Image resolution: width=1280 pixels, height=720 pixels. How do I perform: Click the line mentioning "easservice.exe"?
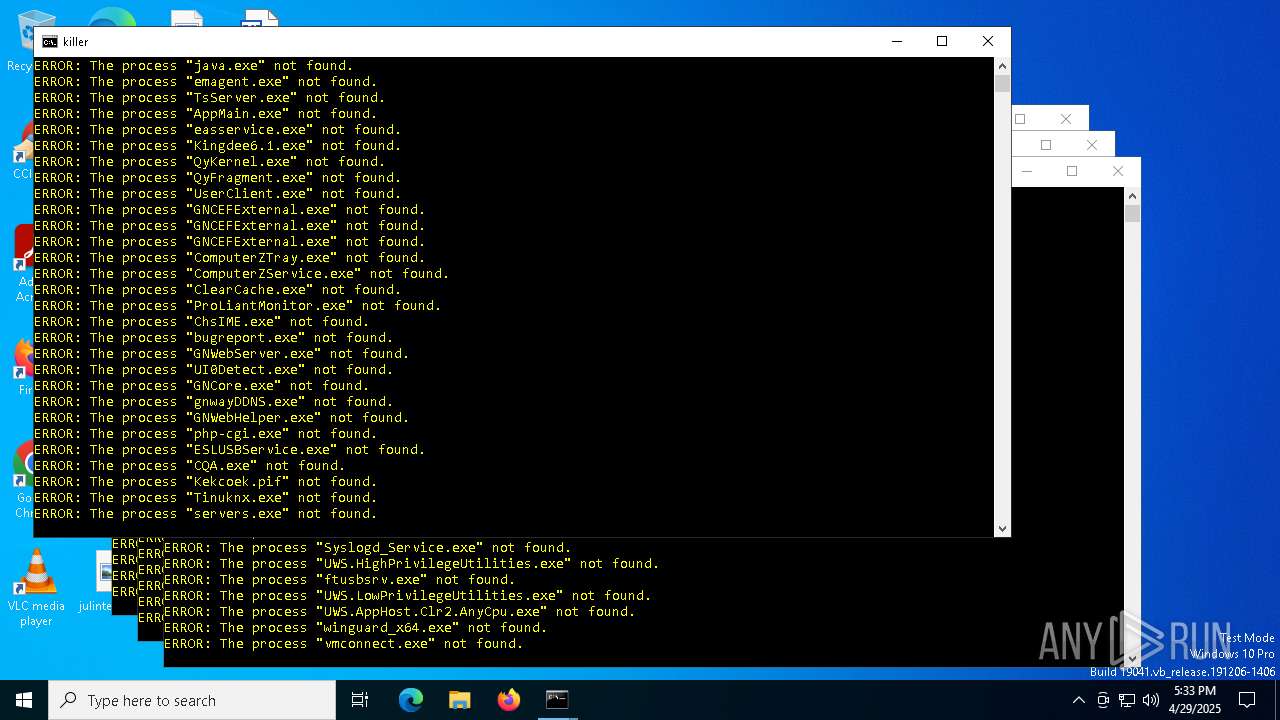(218, 130)
